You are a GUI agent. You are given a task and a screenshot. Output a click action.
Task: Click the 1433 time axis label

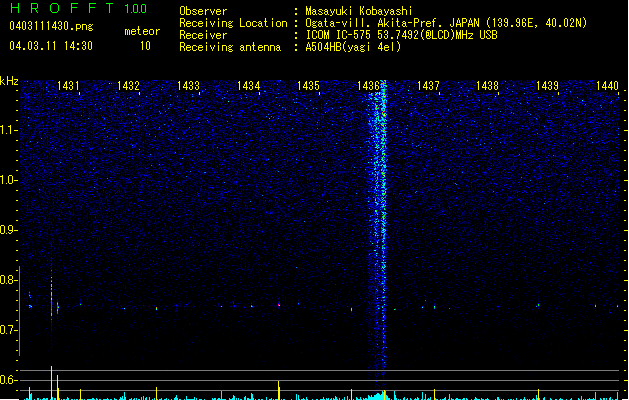click(x=188, y=85)
